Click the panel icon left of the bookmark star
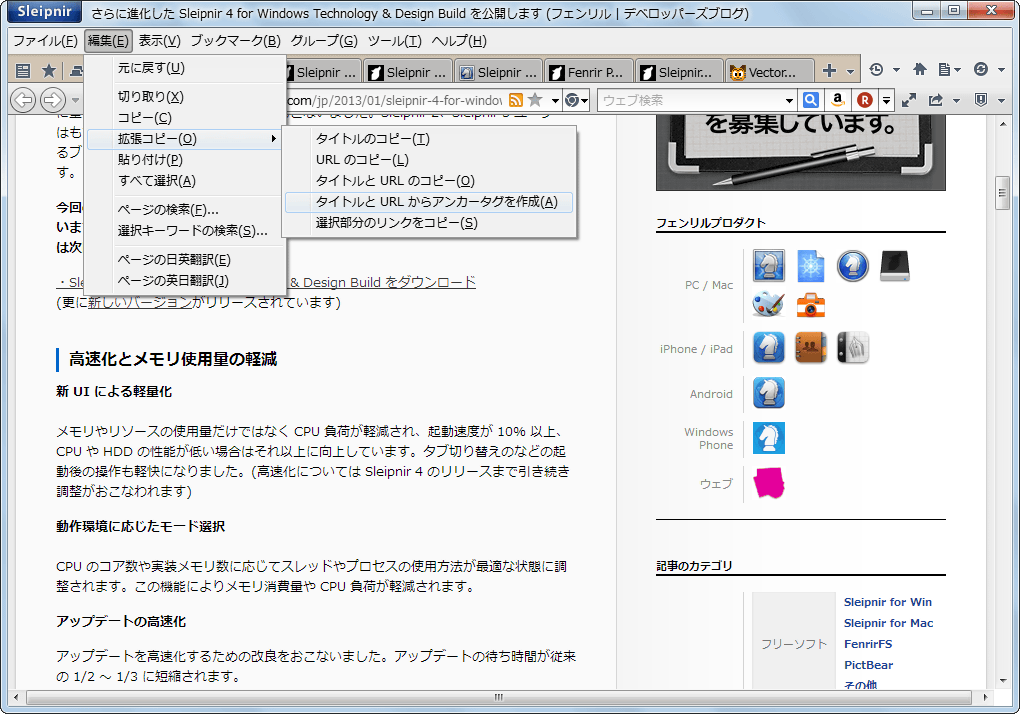This screenshot has height=714, width=1020. pyautogui.click(x=23, y=71)
